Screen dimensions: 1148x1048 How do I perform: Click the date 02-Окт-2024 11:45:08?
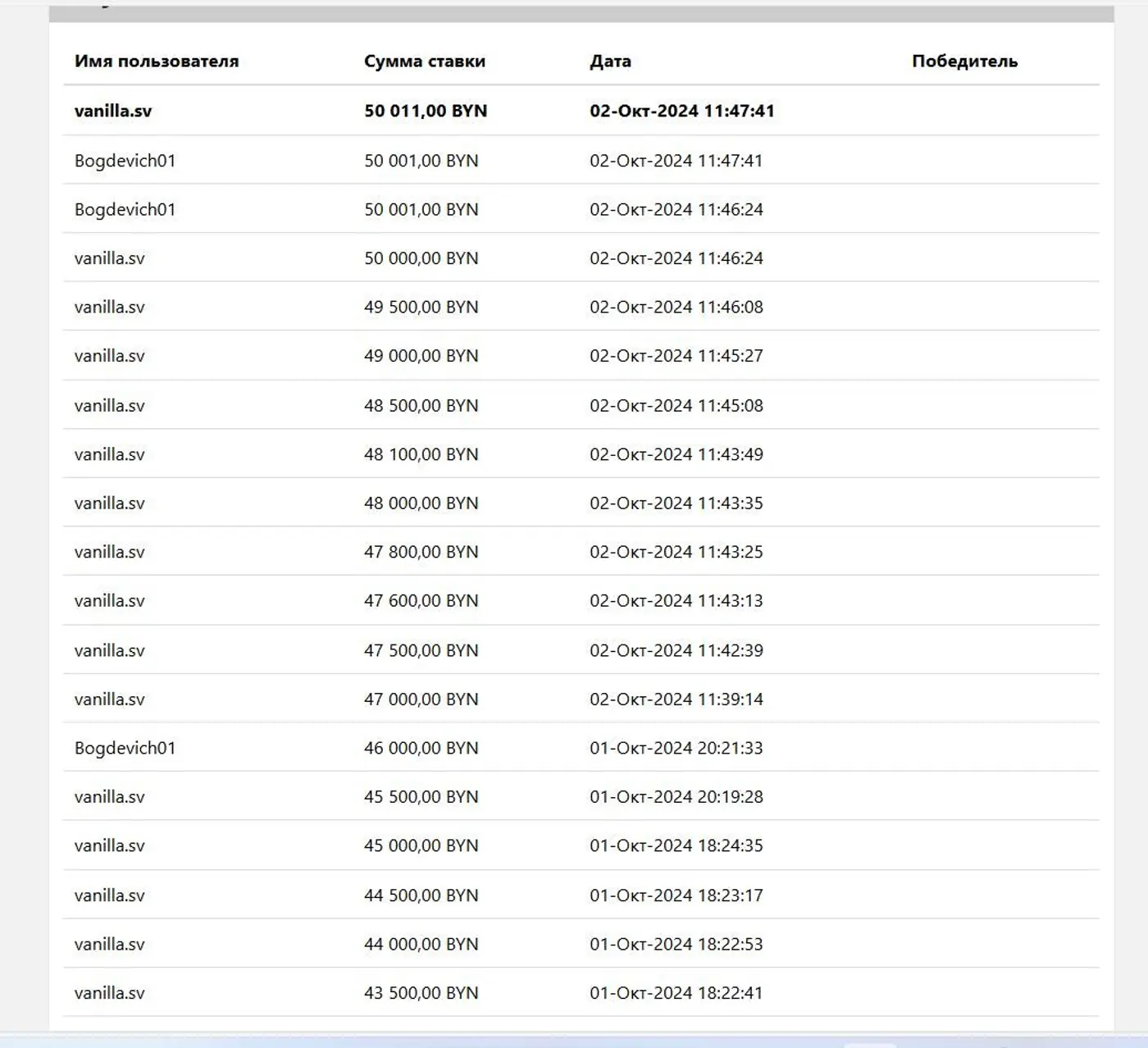click(x=676, y=405)
